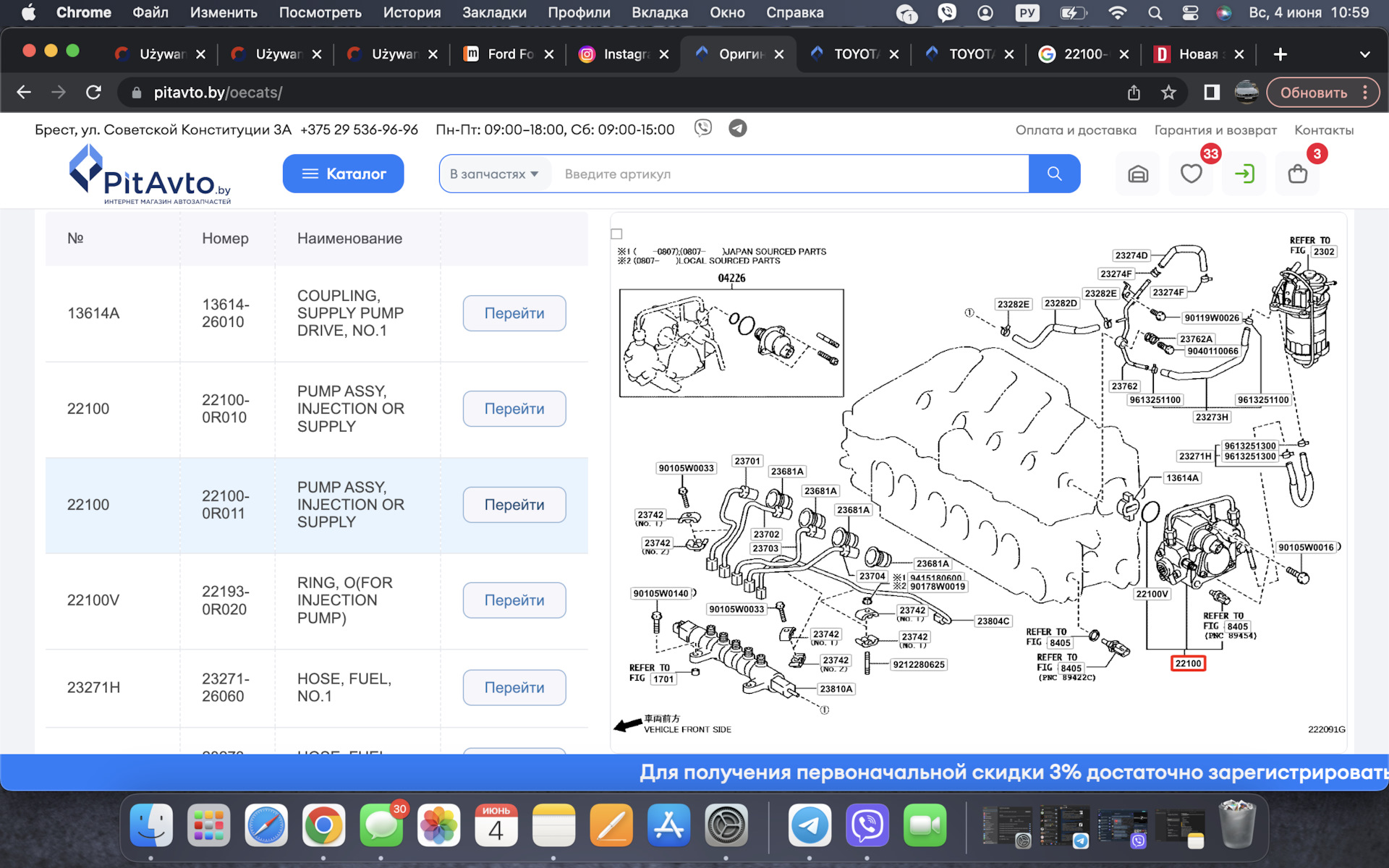Image resolution: width=1389 pixels, height=868 pixels.
Task: Open the Каталог menu button
Action: tap(343, 174)
